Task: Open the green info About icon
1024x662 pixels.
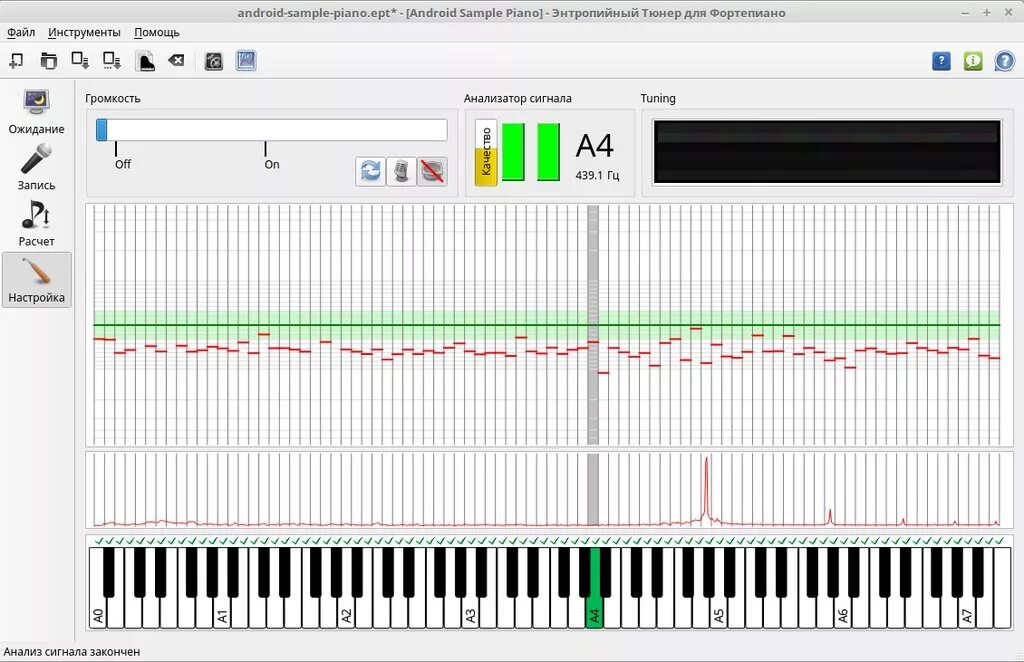Action: (973, 61)
